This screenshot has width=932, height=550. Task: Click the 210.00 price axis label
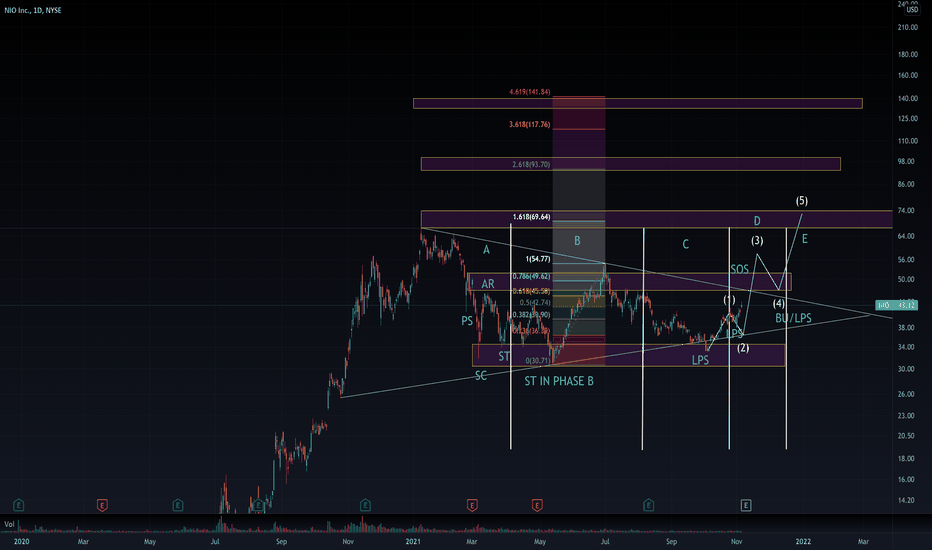coord(908,27)
